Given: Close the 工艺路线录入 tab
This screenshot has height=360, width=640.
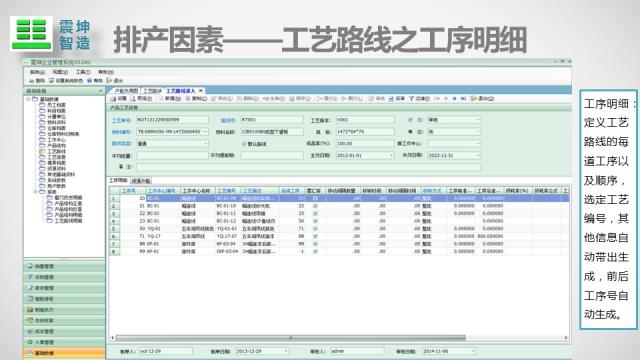Looking at the screenshot, I should click(200, 91).
